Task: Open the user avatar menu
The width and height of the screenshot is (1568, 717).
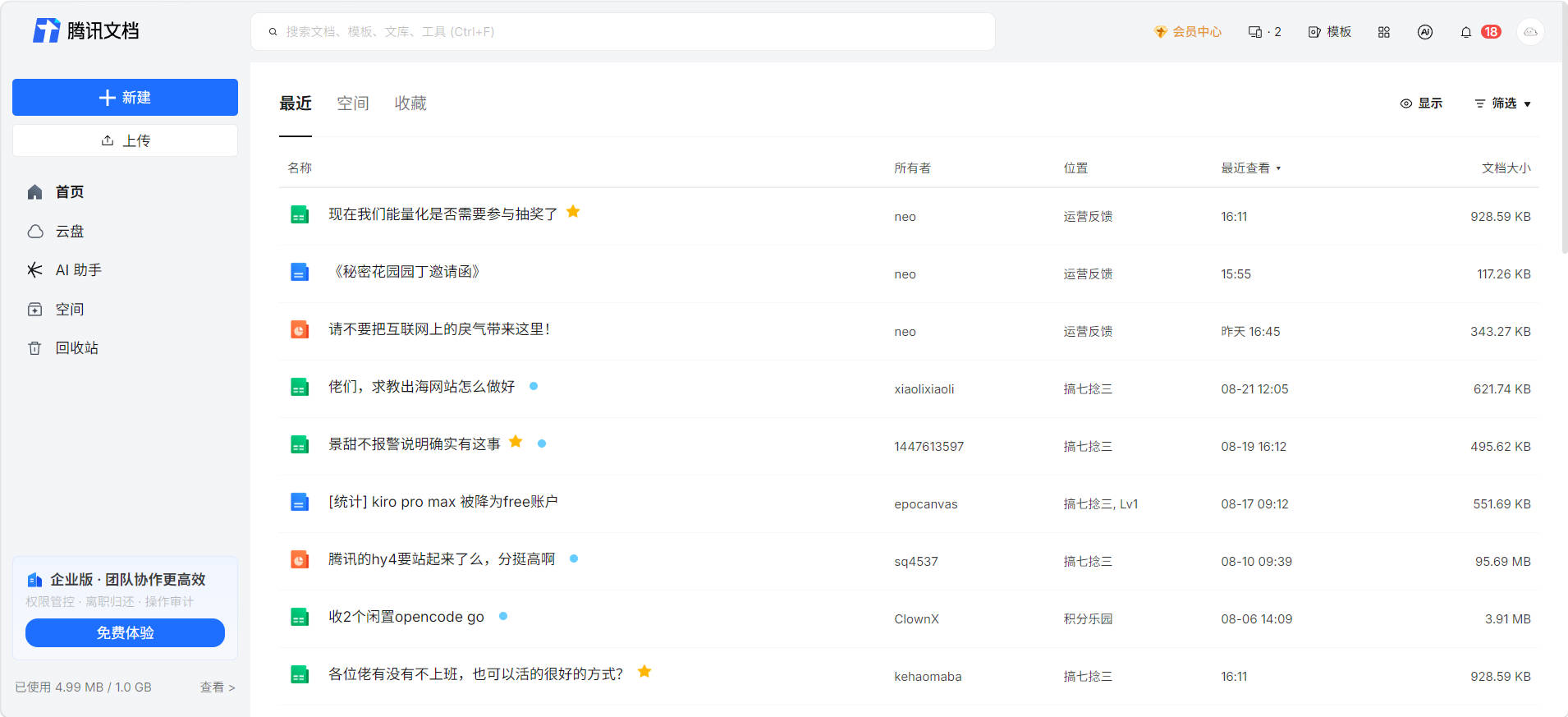Action: (x=1530, y=32)
